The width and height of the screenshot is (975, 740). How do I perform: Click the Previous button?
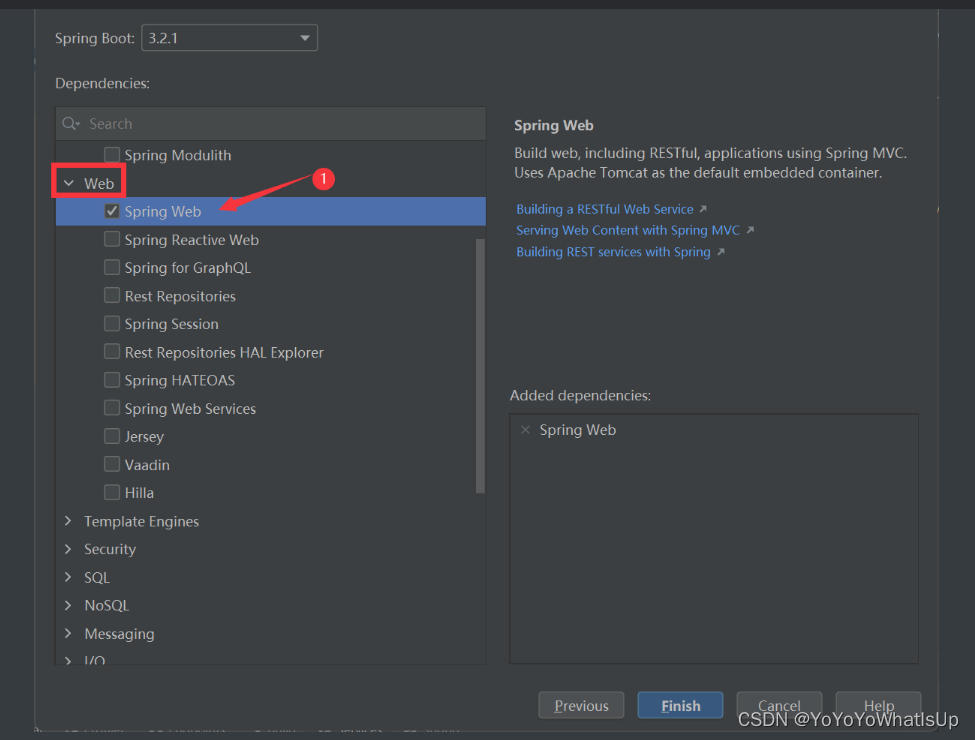click(x=581, y=705)
